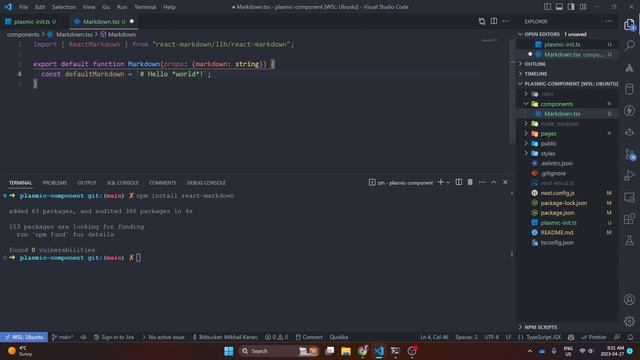
Task: Click the compare changes icon in editor toolbar
Action: click(x=482, y=21)
